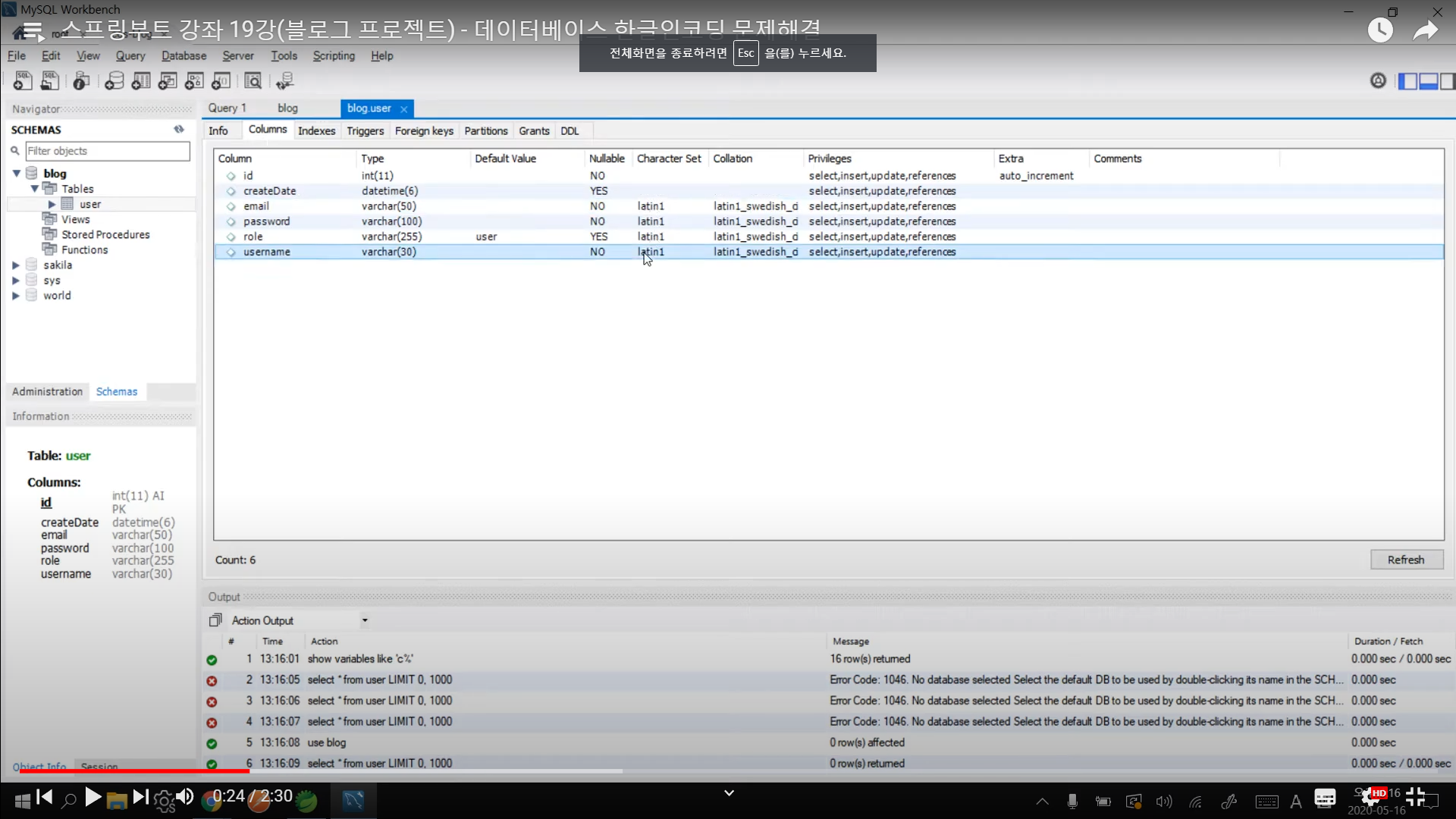Viewport: 1456px width, 819px height.
Task: Click the open SQL script file icon
Action: coord(50,80)
